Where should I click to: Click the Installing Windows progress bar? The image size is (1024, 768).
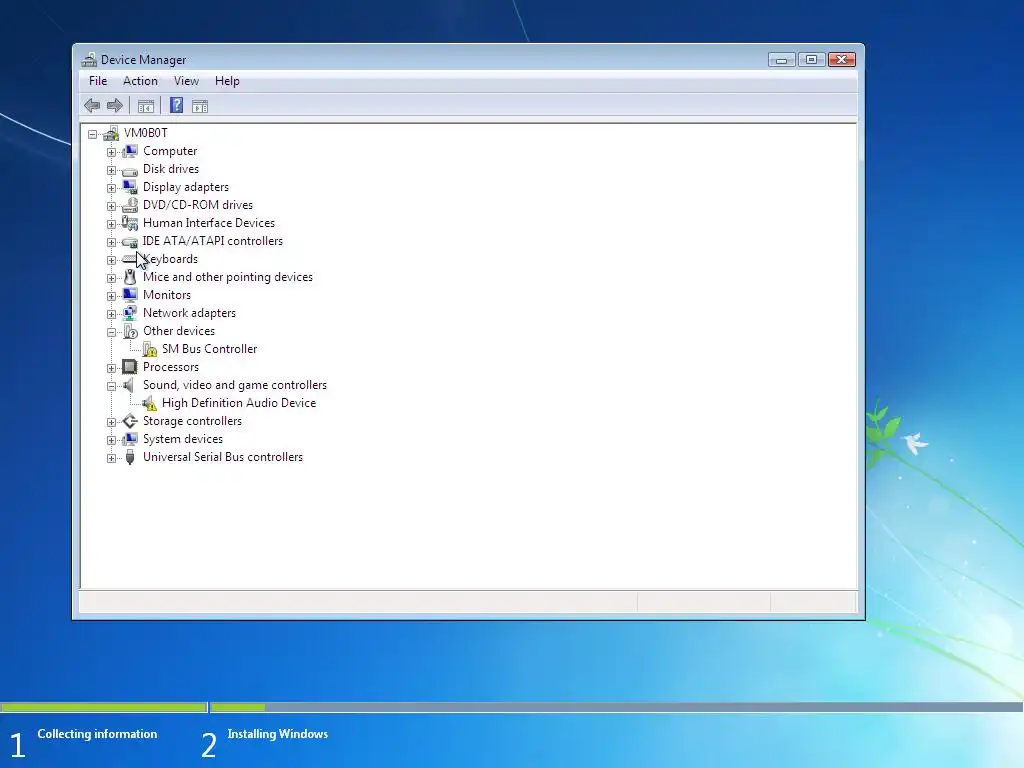pyautogui.click(x=616, y=707)
